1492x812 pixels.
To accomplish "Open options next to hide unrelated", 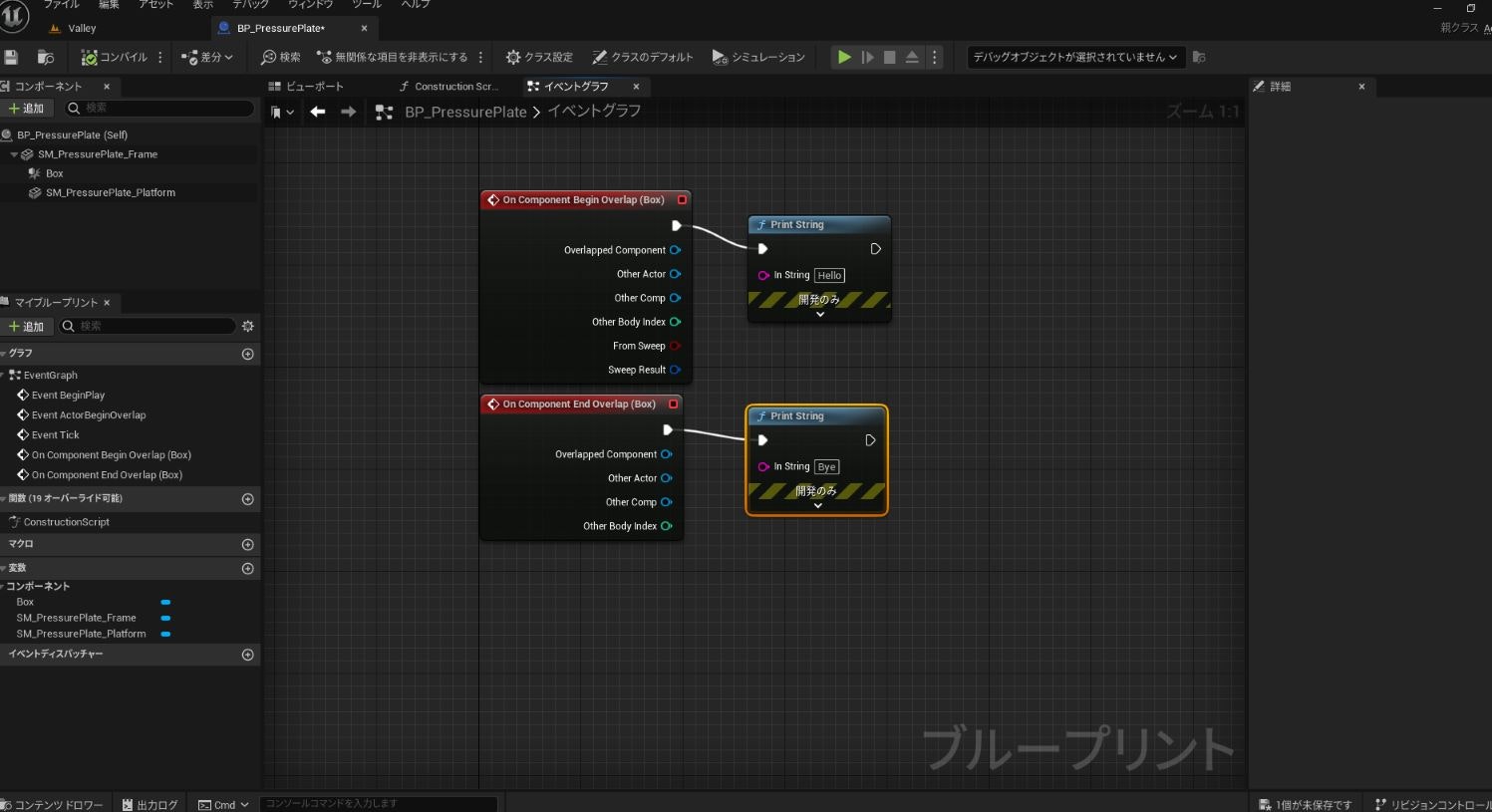I will click(x=481, y=58).
